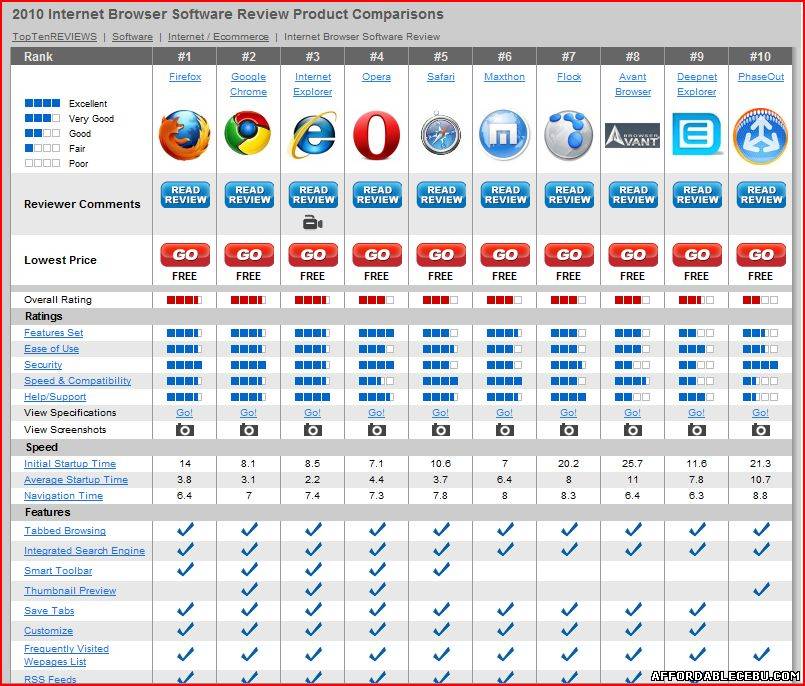Click Firefox initial startup time value 14

click(185, 464)
